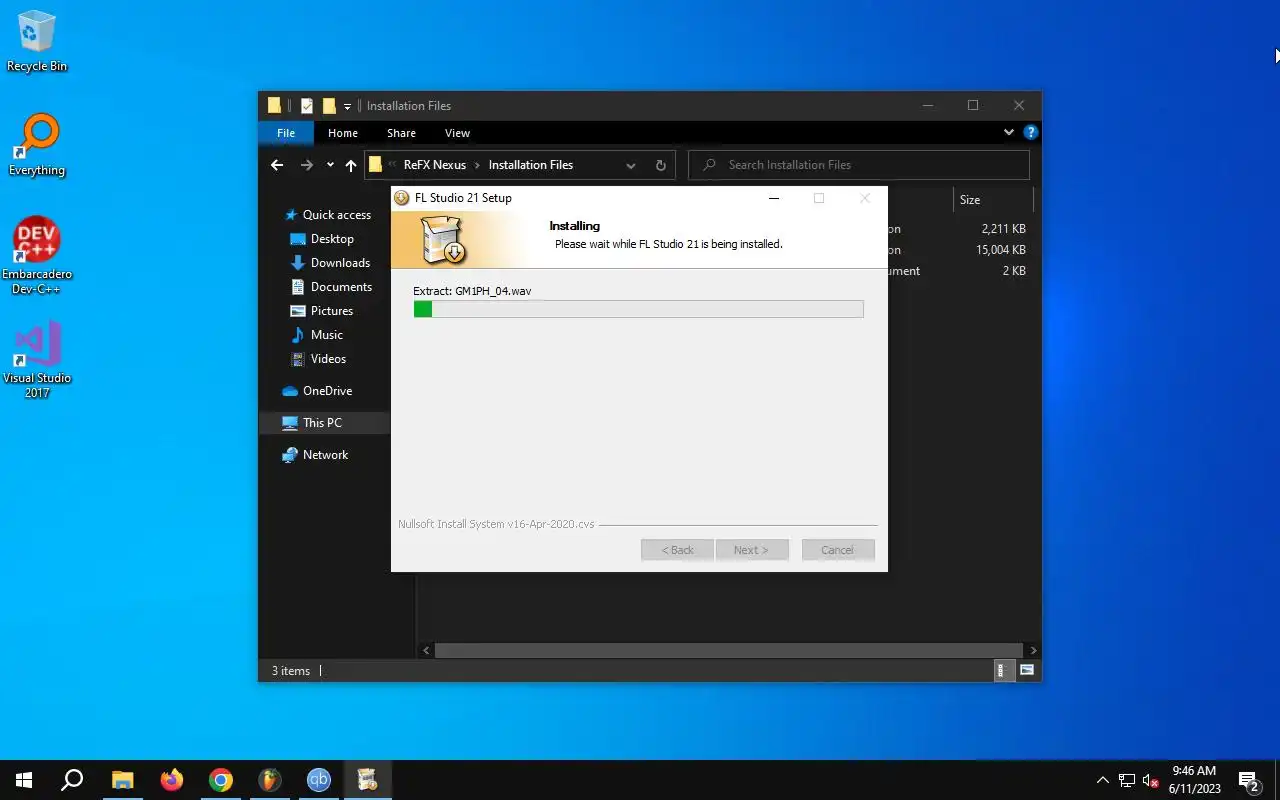Switch Explorer to large icons view
Viewport: 1280px width, 800px height.
1026,671
